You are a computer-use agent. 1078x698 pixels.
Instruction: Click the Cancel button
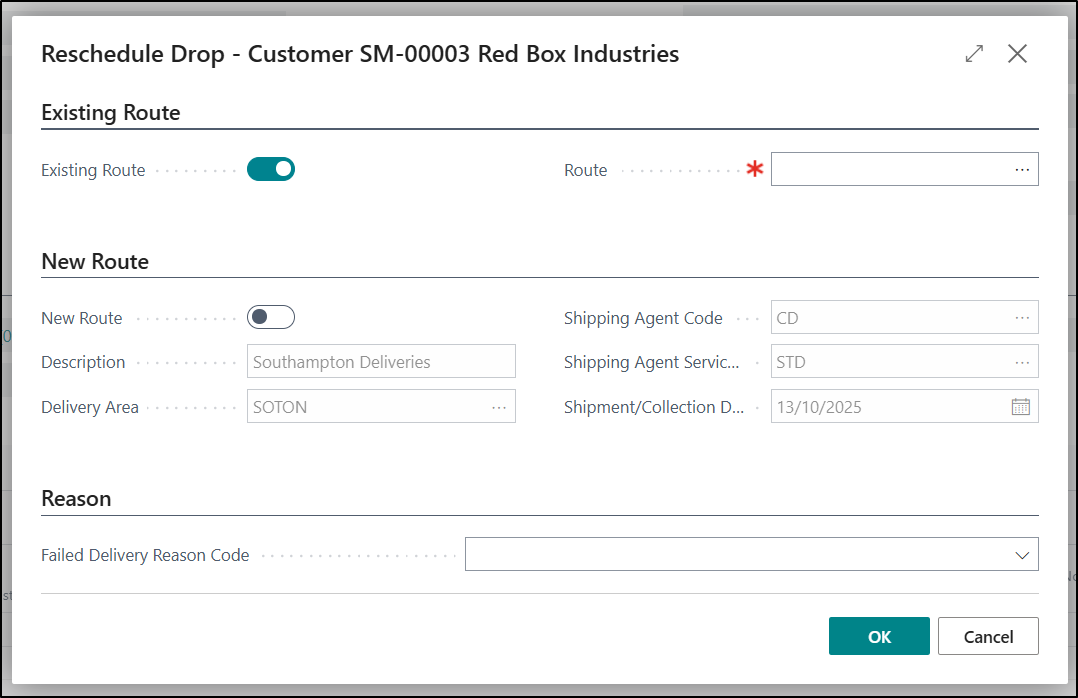988,636
